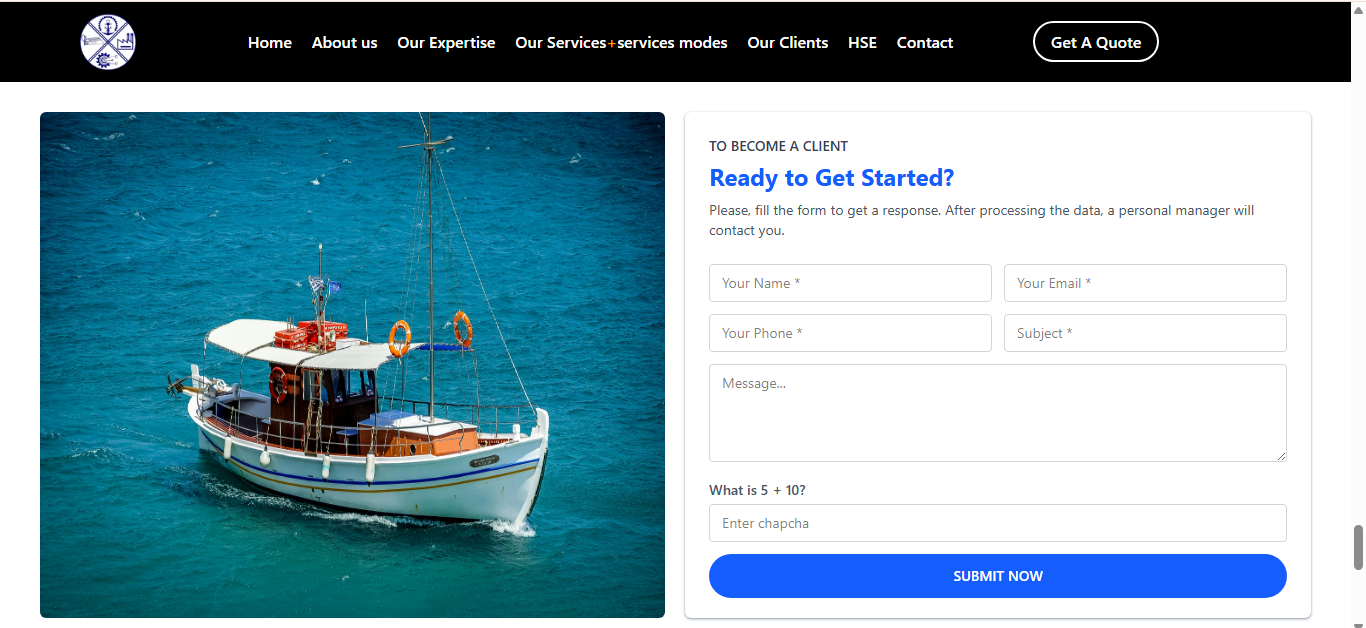Open the Our Expertise menu item
Screen dimensions: 1366x628
tap(446, 43)
